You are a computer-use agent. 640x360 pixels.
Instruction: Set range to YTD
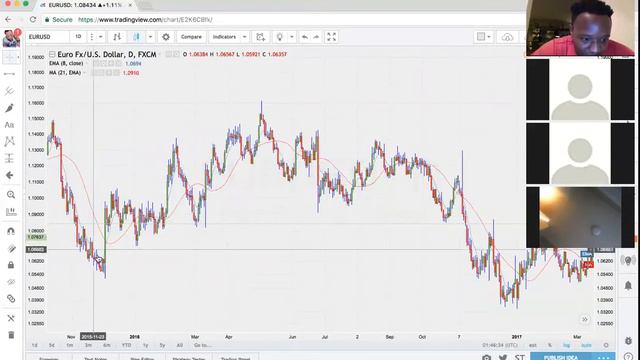click(126, 345)
